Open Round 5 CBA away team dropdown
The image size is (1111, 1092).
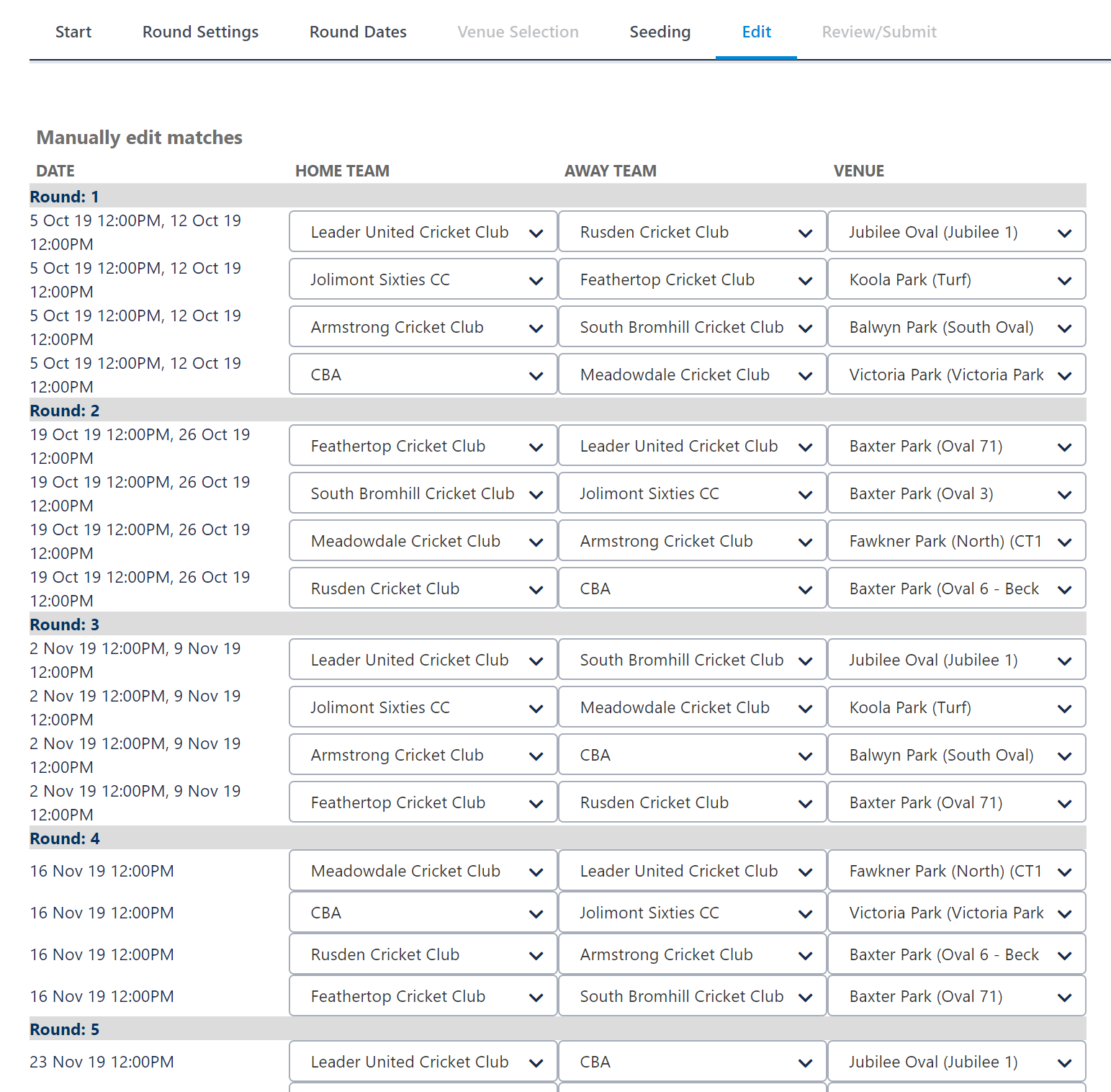693,1061
